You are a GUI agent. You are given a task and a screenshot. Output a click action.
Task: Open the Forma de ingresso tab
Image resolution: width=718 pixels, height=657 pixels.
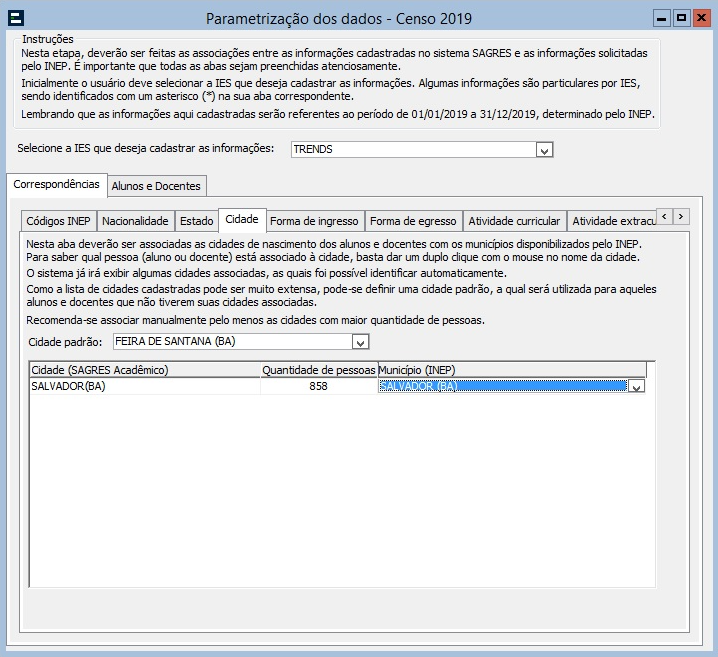tap(313, 221)
